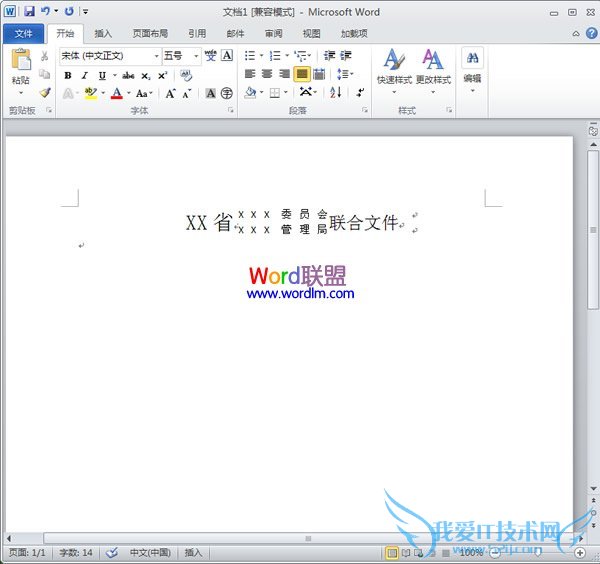Image resolution: width=600 pixels, height=564 pixels.
Task: Center align the paragraph
Action: tap(267, 73)
